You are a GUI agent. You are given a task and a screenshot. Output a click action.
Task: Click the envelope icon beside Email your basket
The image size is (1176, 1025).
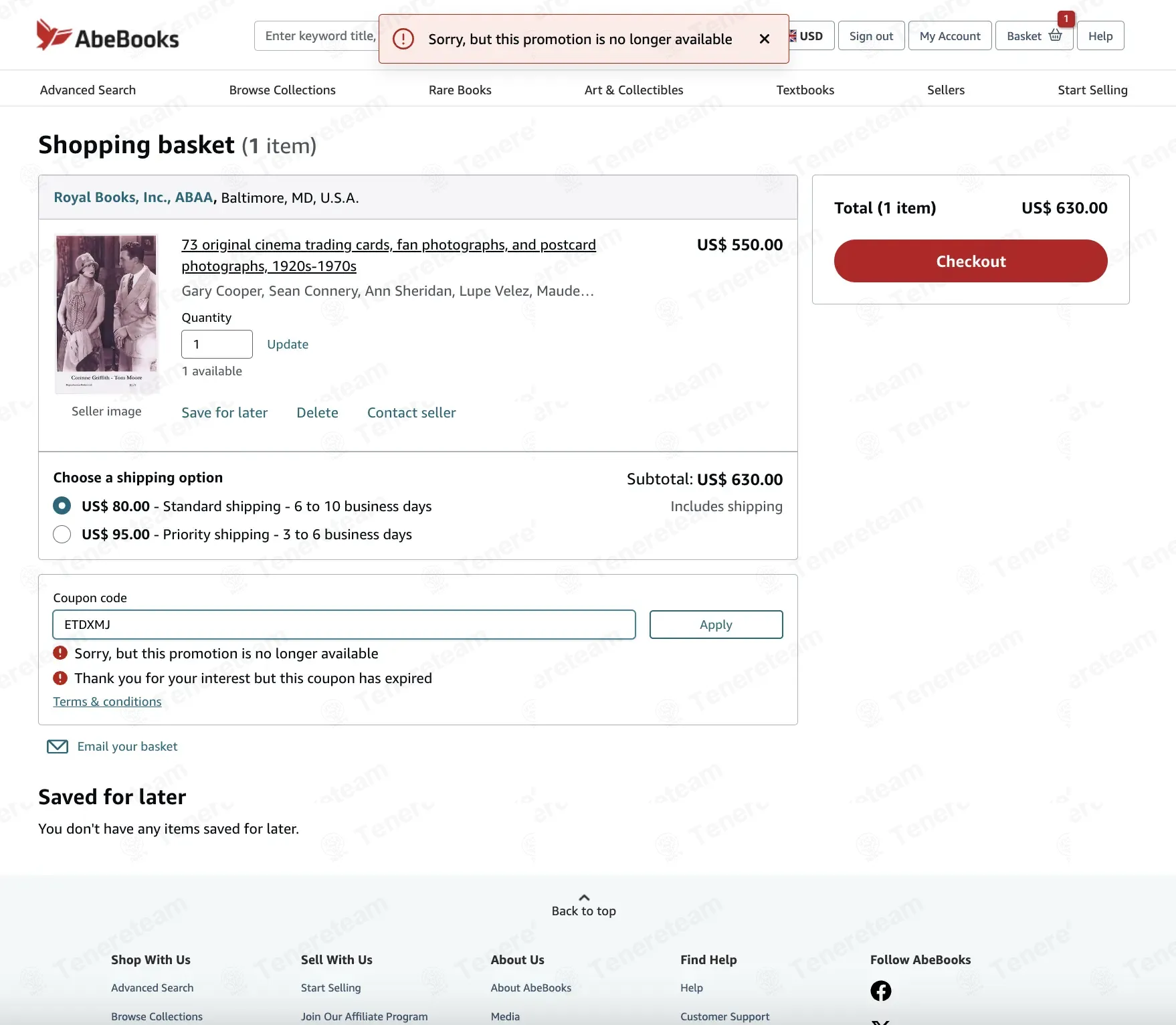tap(58, 747)
